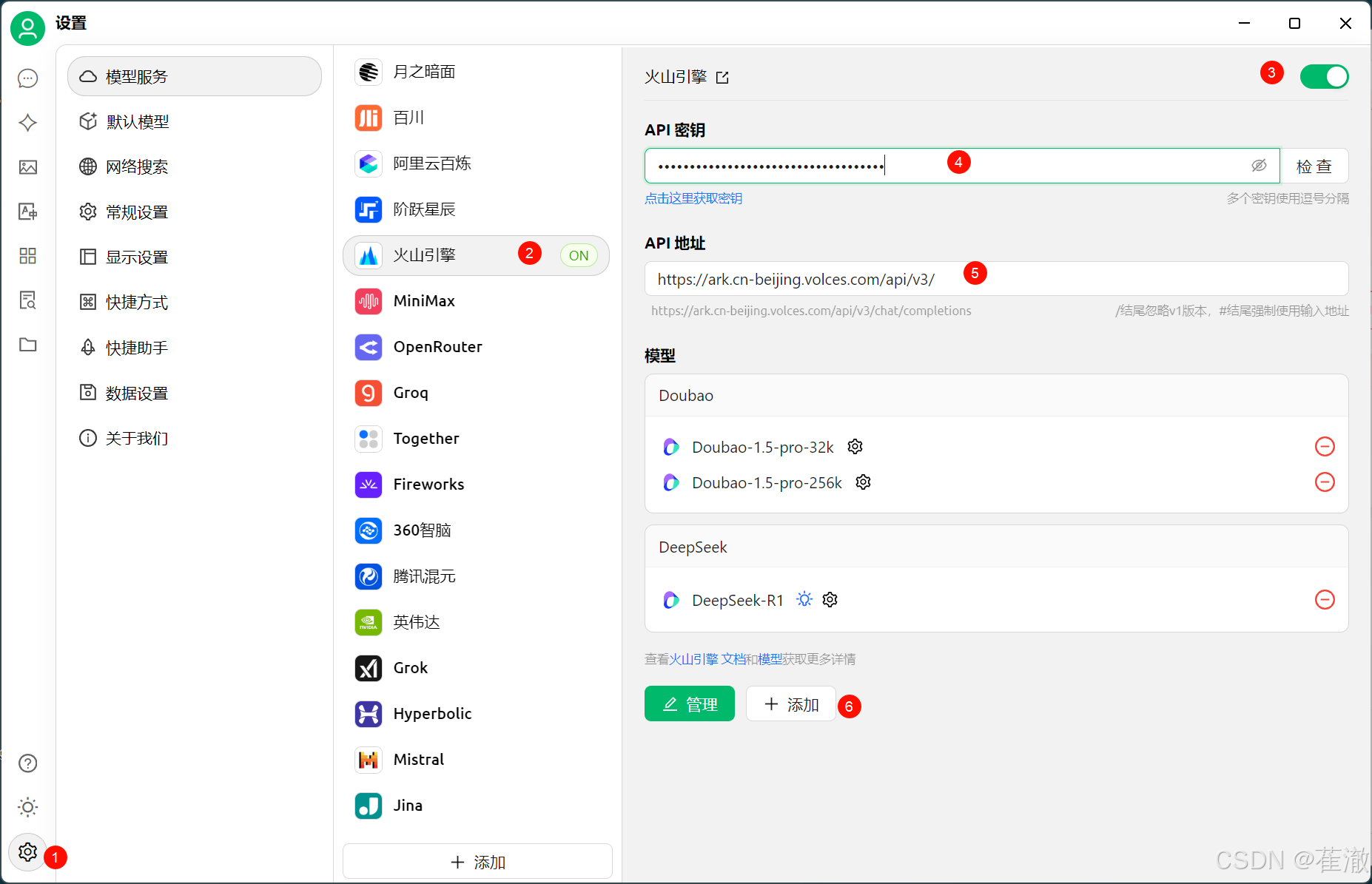Select 360智脑 provider
Screen dimensions: 1372x884
pos(477,530)
